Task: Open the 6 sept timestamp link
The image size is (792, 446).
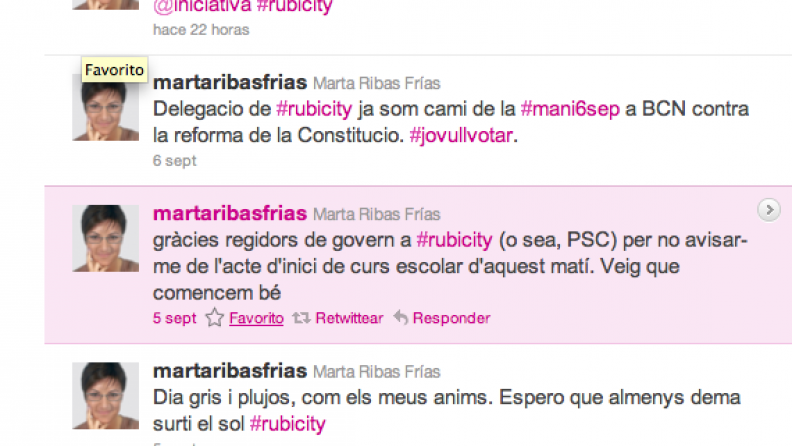Action: pos(174,161)
